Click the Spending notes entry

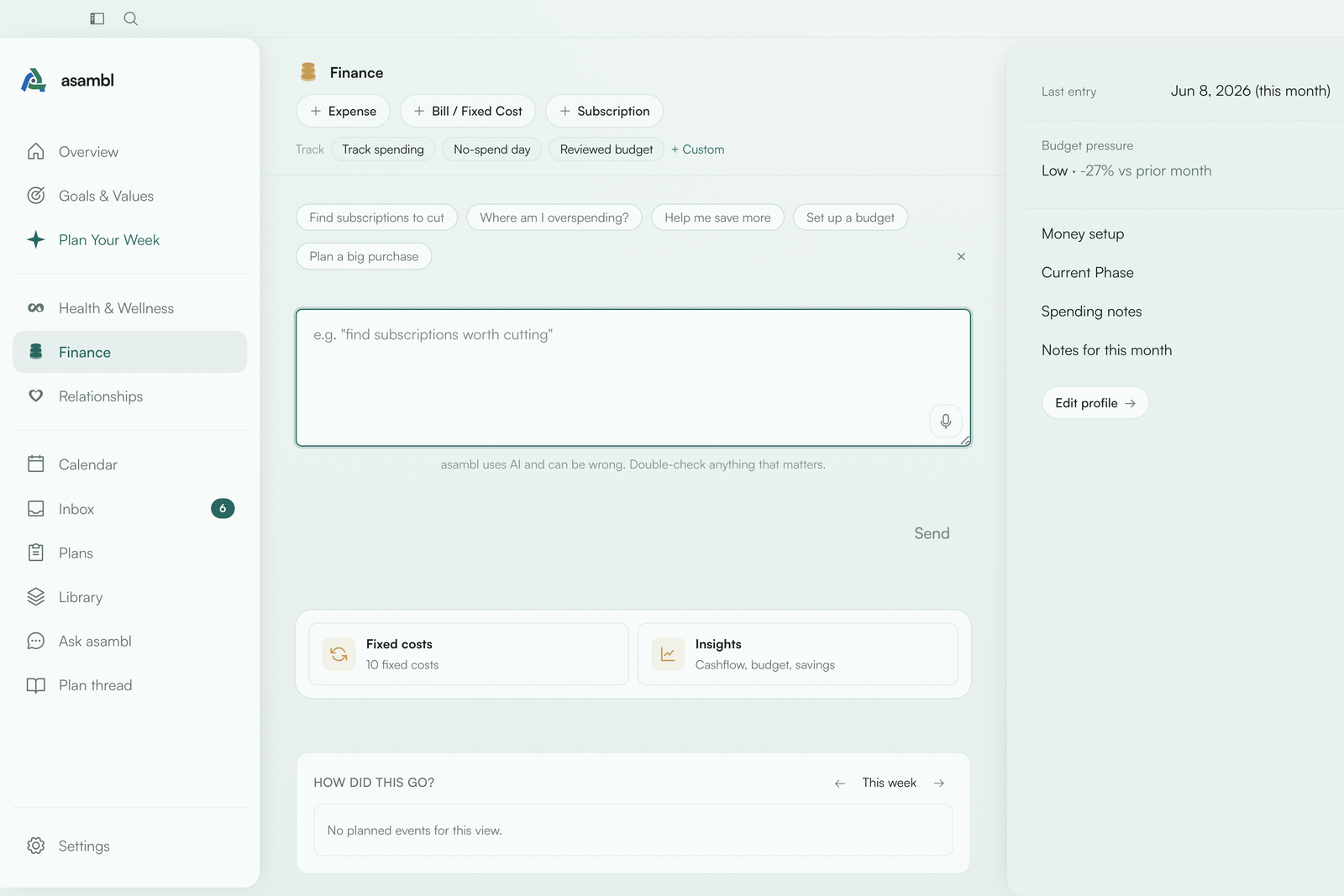(1092, 312)
